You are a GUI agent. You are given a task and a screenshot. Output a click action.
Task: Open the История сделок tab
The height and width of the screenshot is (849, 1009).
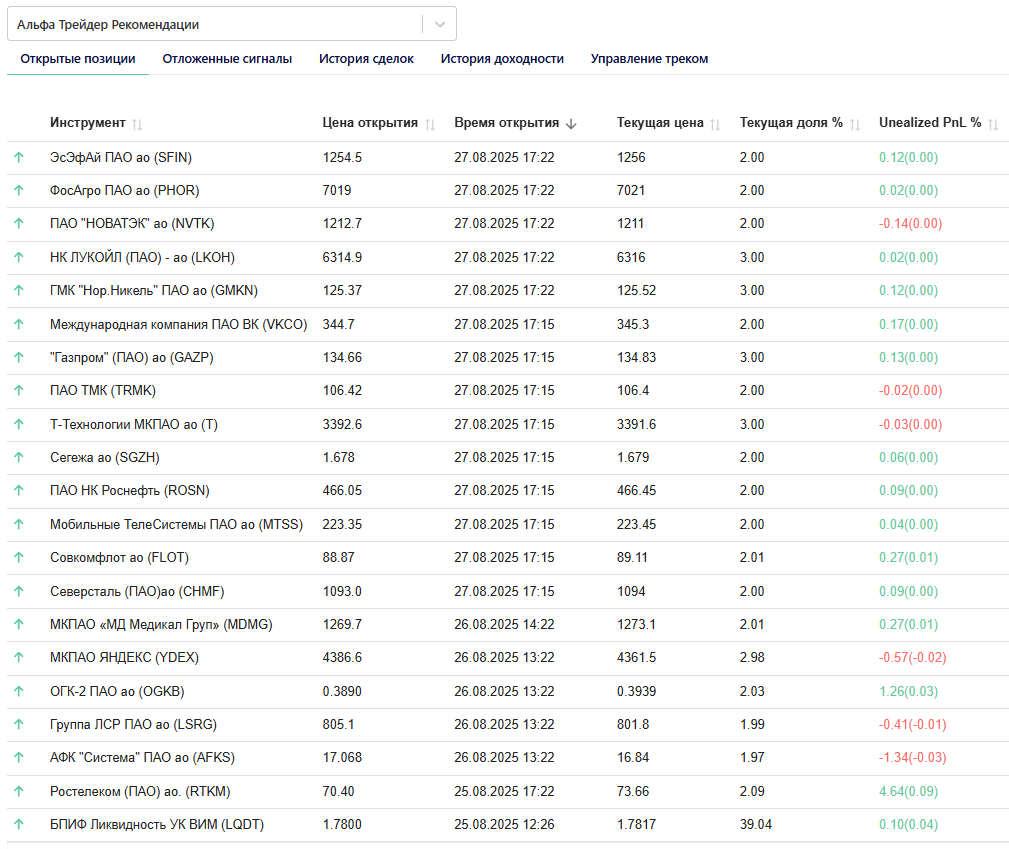[366, 59]
